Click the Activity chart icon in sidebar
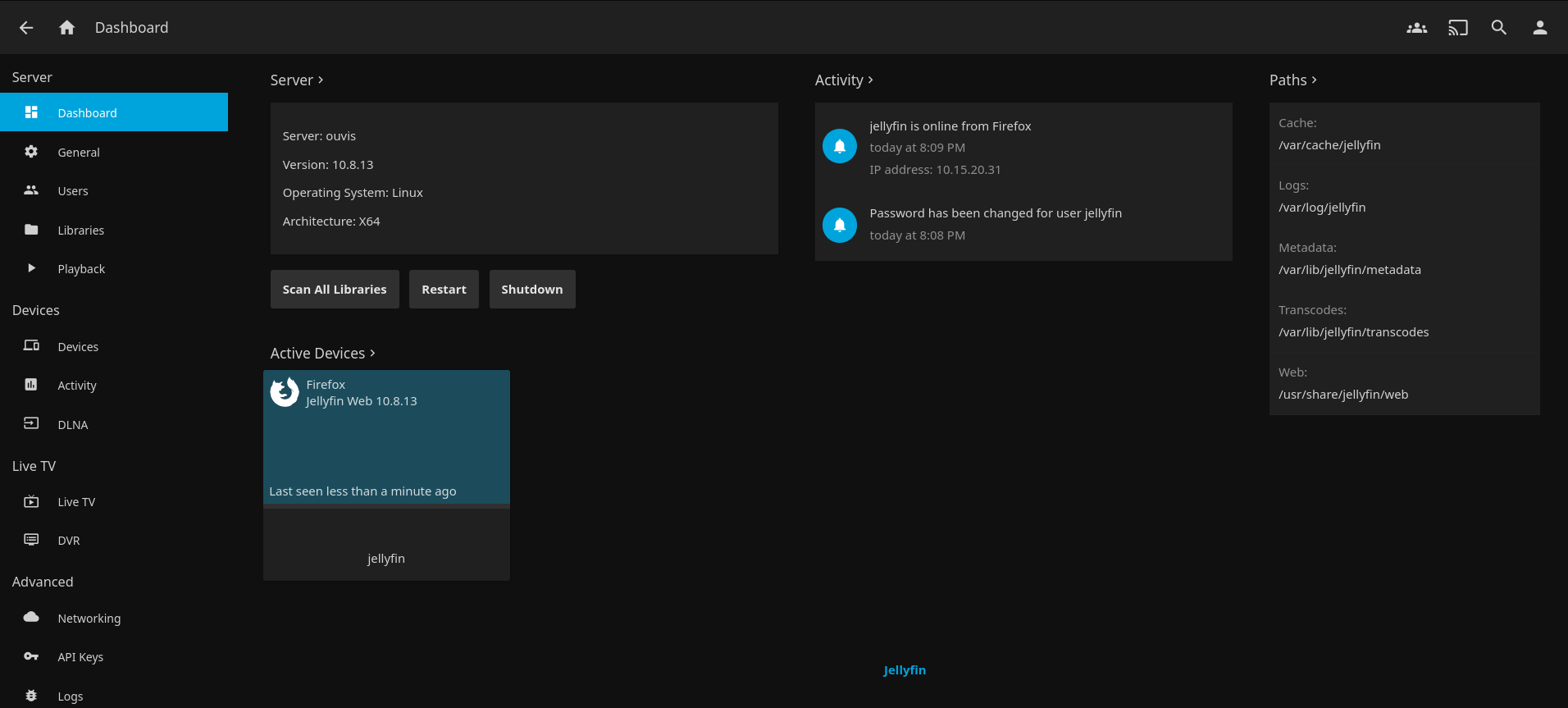Viewport: 1568px width, 708px height. (x=31, y=385)
